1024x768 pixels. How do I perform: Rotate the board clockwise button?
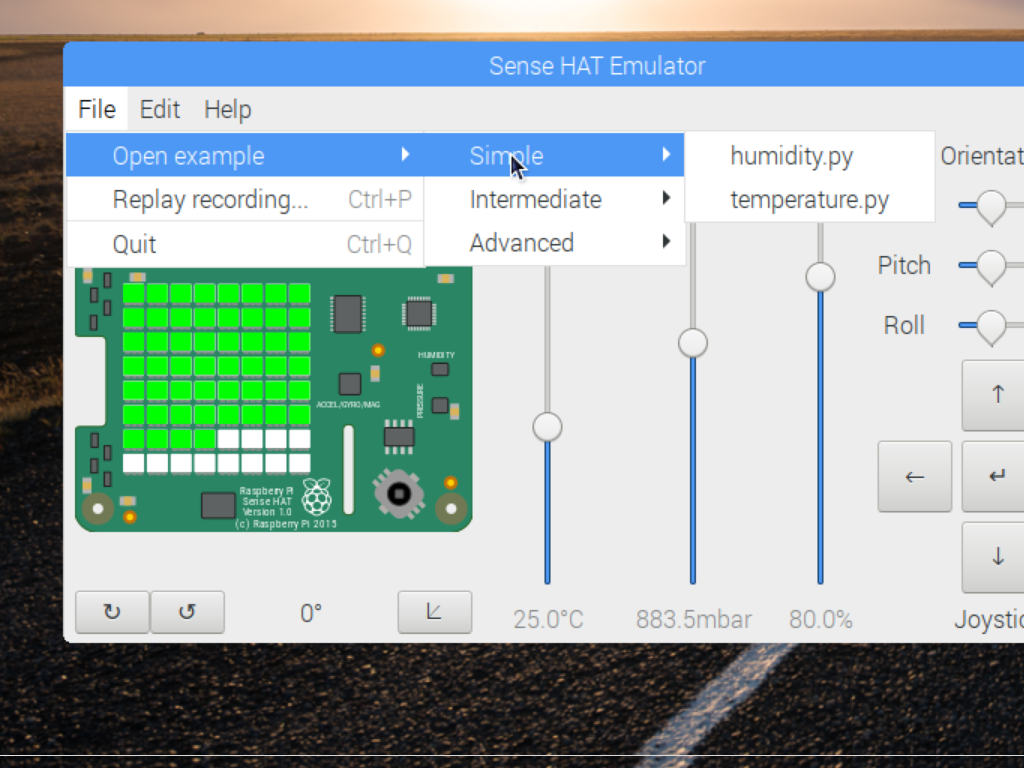click(x=112, y=612)
